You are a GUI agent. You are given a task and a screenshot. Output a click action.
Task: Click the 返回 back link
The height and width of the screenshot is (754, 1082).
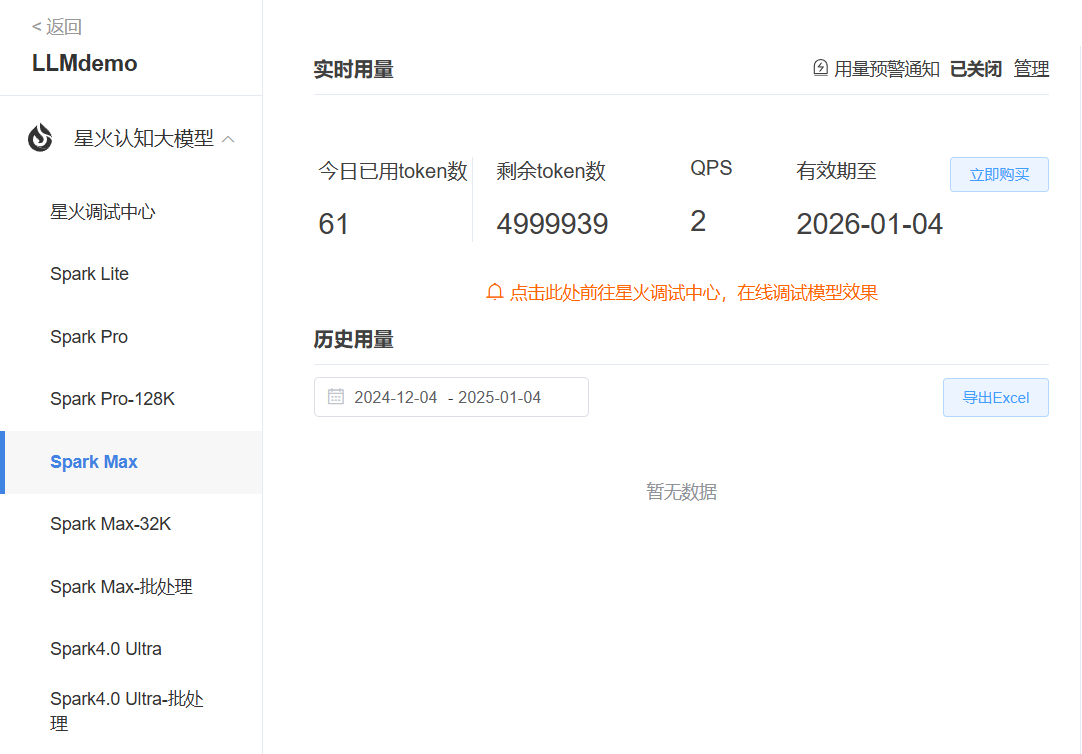tap(57, 27)
